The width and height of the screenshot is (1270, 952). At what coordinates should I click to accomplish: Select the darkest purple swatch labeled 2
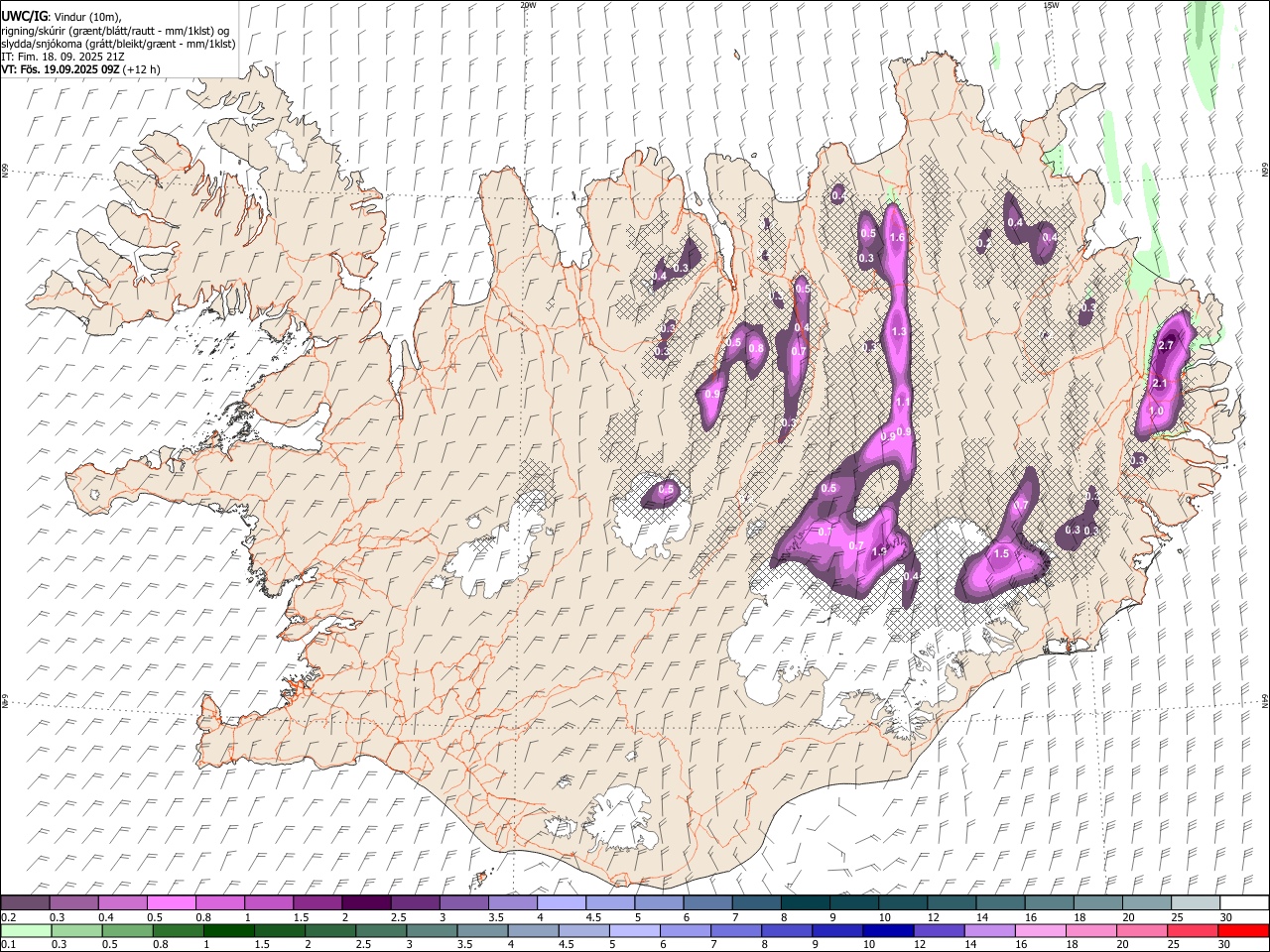366,903
